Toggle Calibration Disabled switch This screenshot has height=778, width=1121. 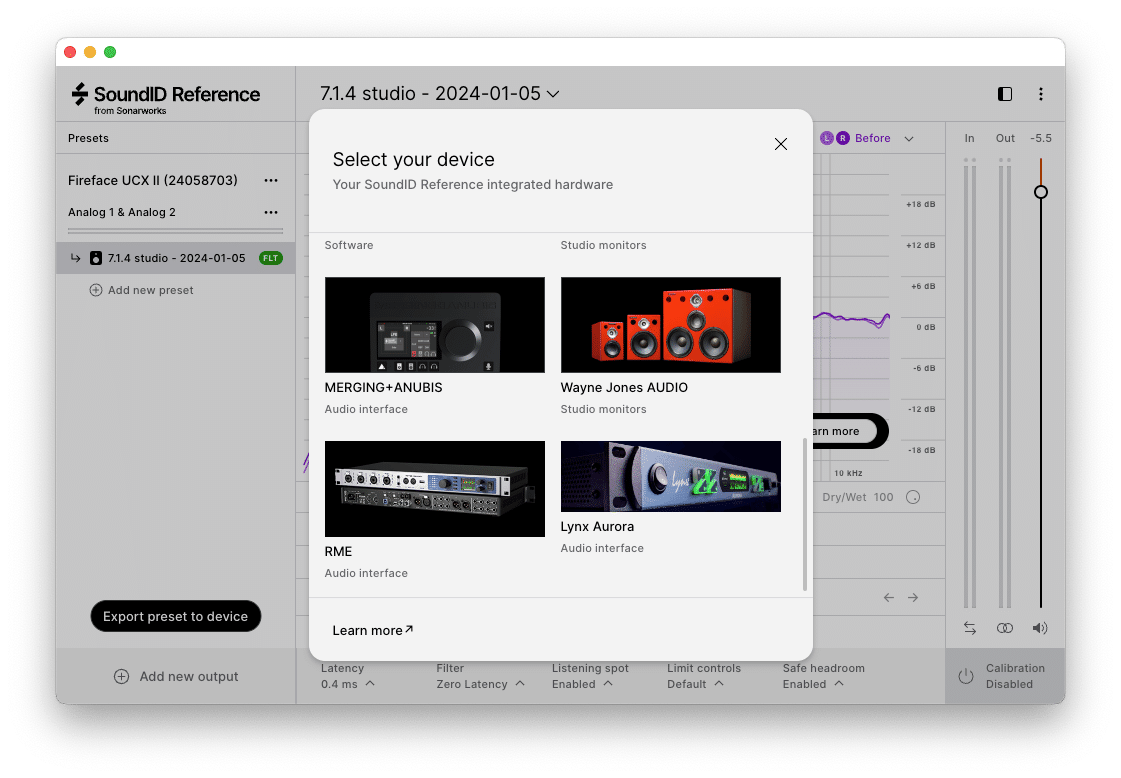click(x=1005, y=676)
